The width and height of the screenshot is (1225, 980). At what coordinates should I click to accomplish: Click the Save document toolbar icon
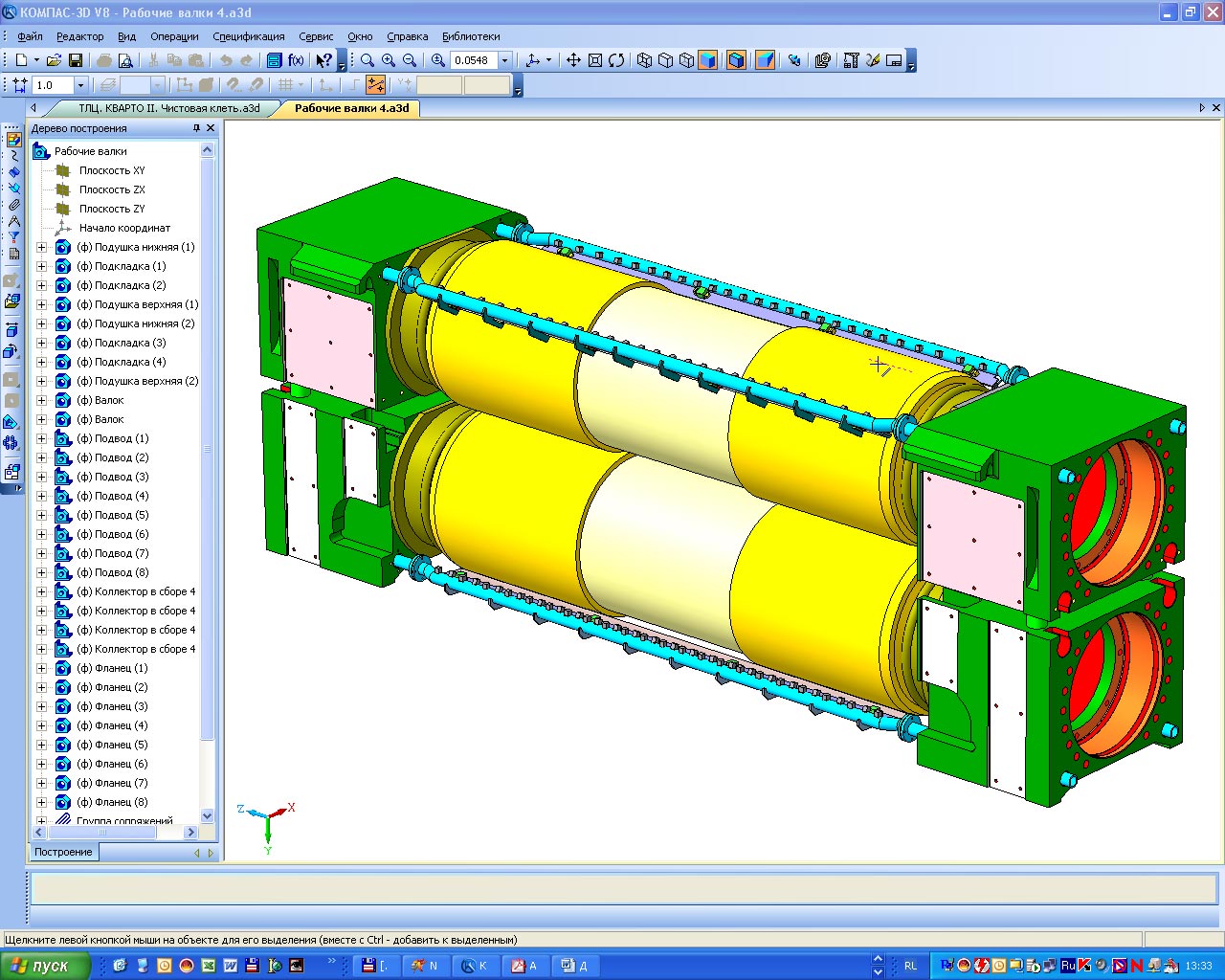(75, 60)
